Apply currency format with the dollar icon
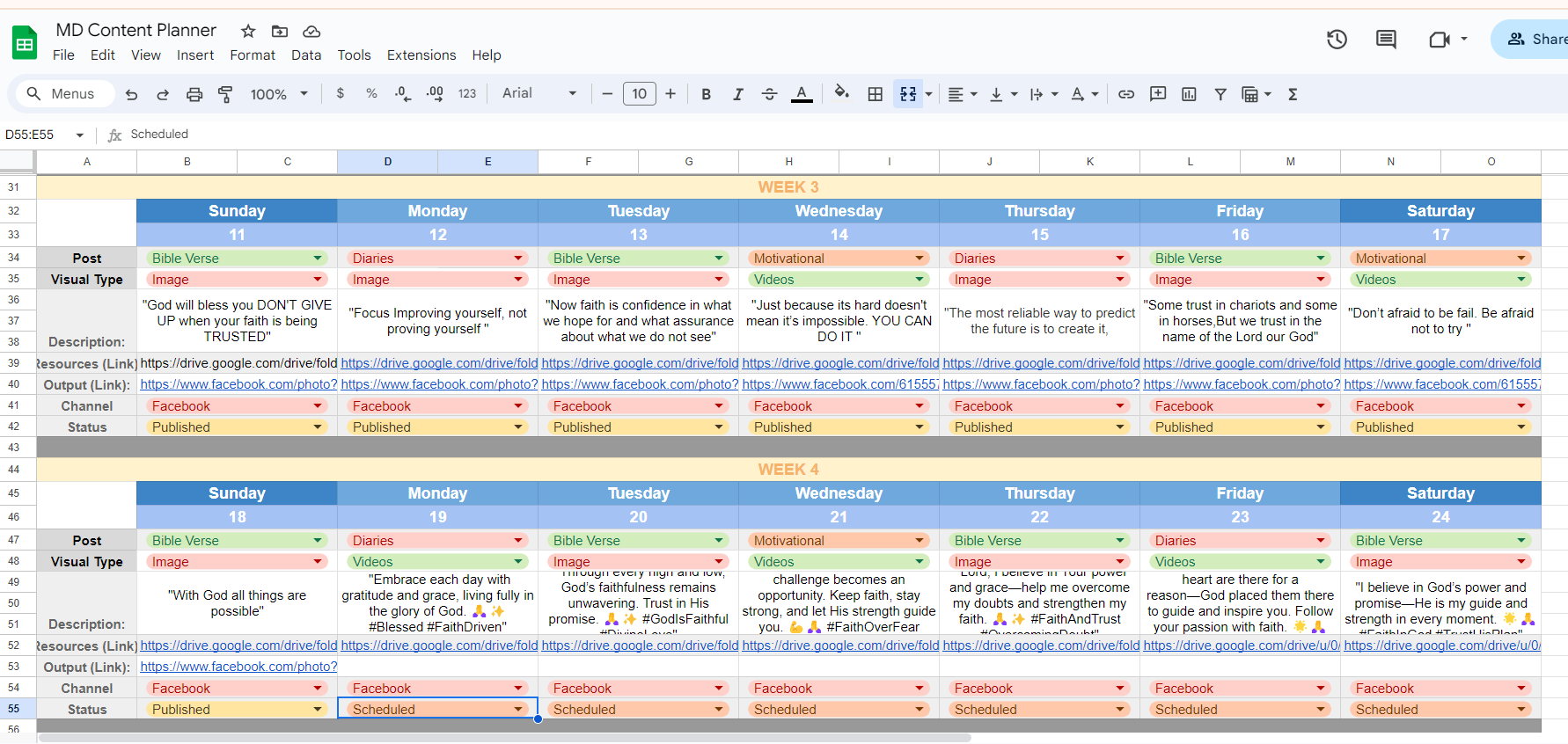Screen dimensions: 1568x744 (341, 93)
